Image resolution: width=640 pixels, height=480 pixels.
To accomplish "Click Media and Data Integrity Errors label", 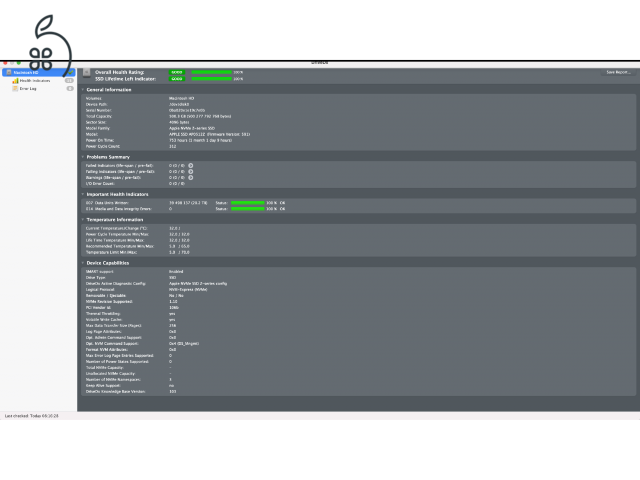I will (118, 209).
